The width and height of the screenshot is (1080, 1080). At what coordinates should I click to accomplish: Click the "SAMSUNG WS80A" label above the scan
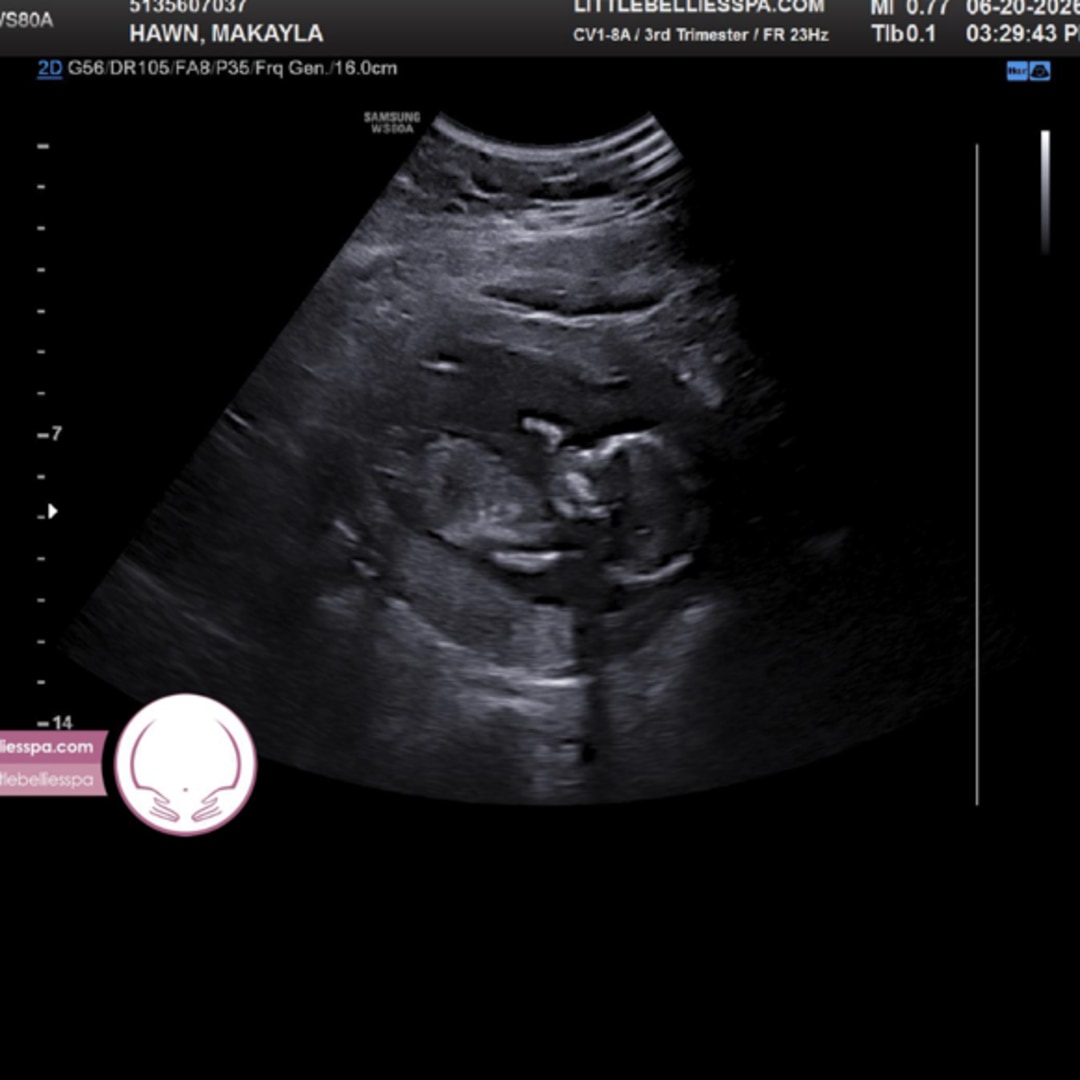tap(392, 123)
